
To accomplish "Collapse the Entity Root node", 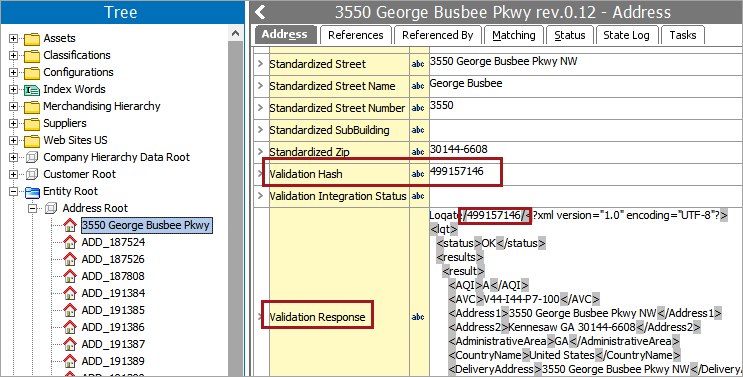I will pyautogui.click(x=13, y=191).
